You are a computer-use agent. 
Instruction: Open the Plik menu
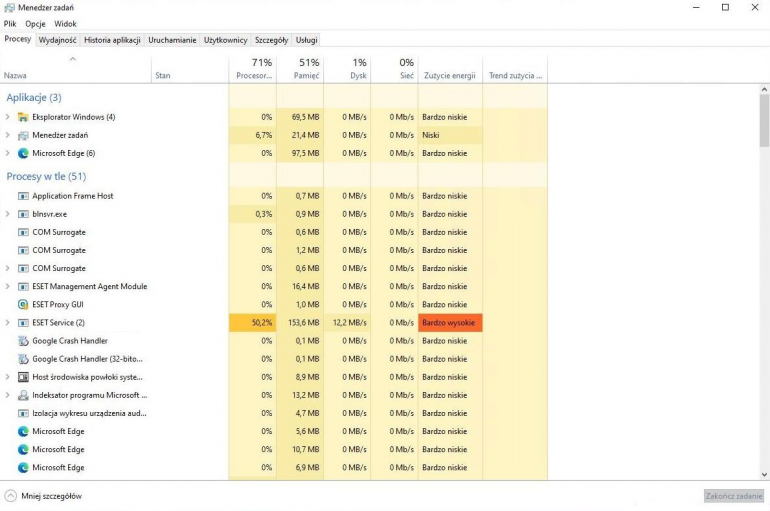coord(10,24)
